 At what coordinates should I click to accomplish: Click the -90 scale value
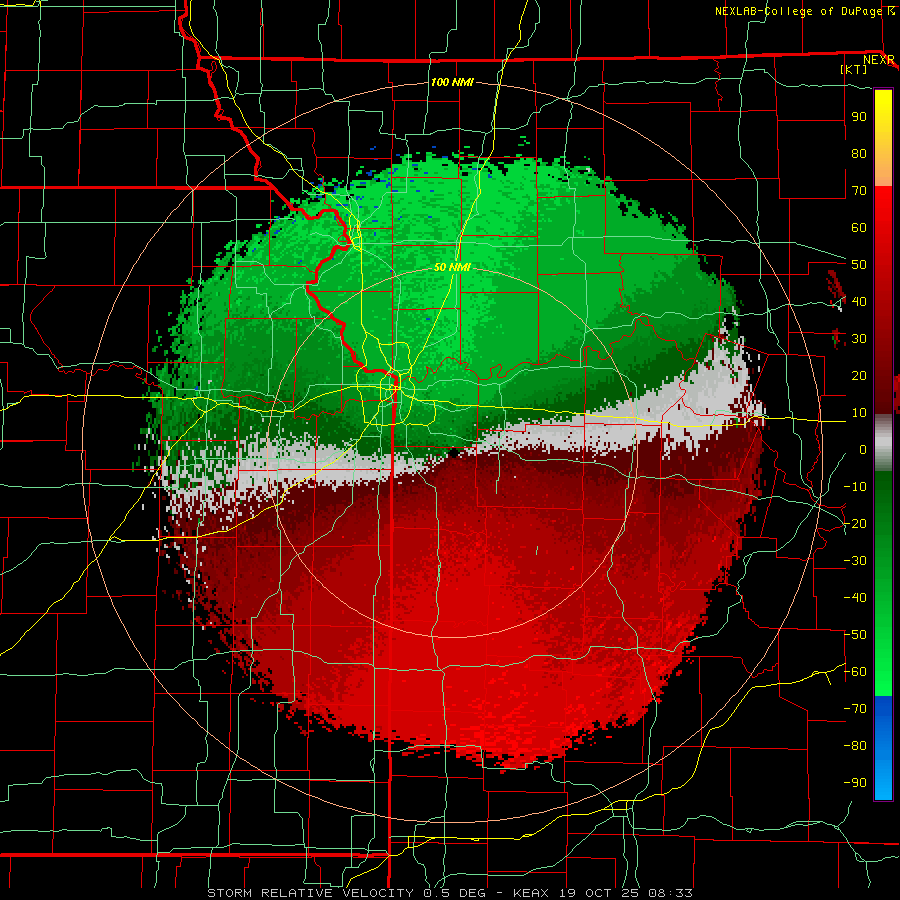(855, 783)
